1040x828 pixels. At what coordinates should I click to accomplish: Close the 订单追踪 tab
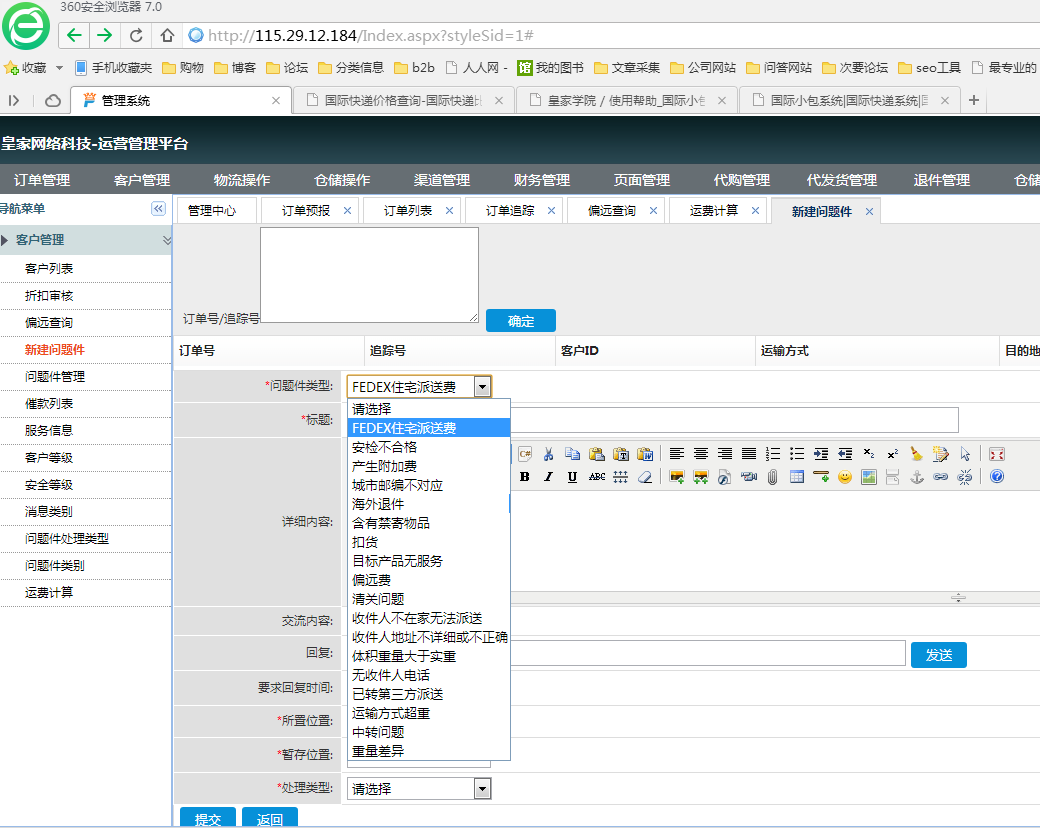(x=551, y=210)
